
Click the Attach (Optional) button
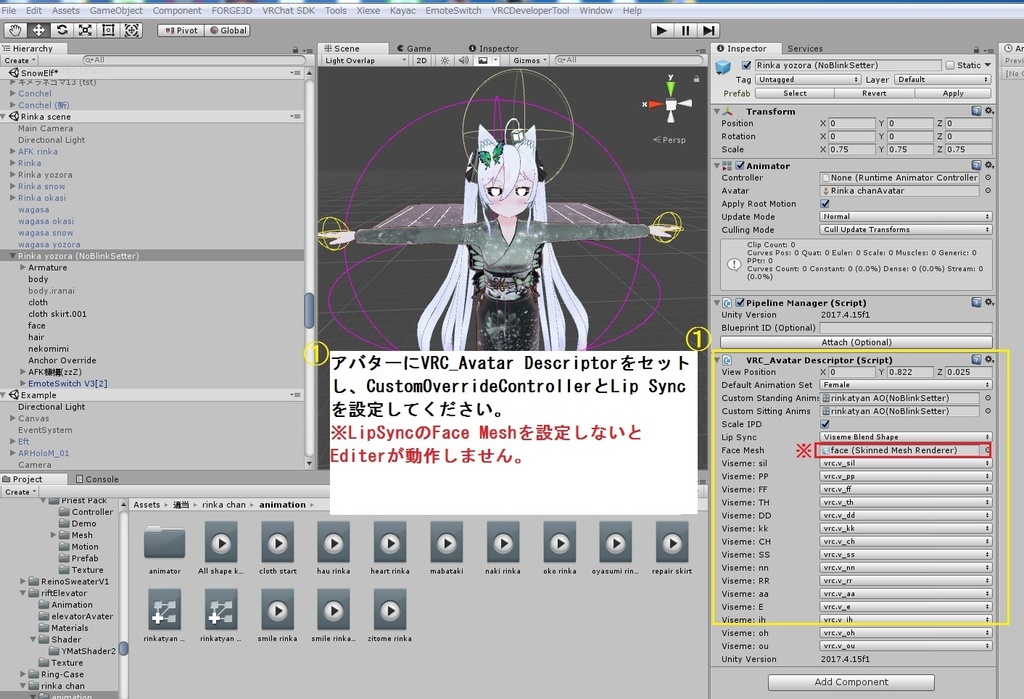[x=856, y=342]
